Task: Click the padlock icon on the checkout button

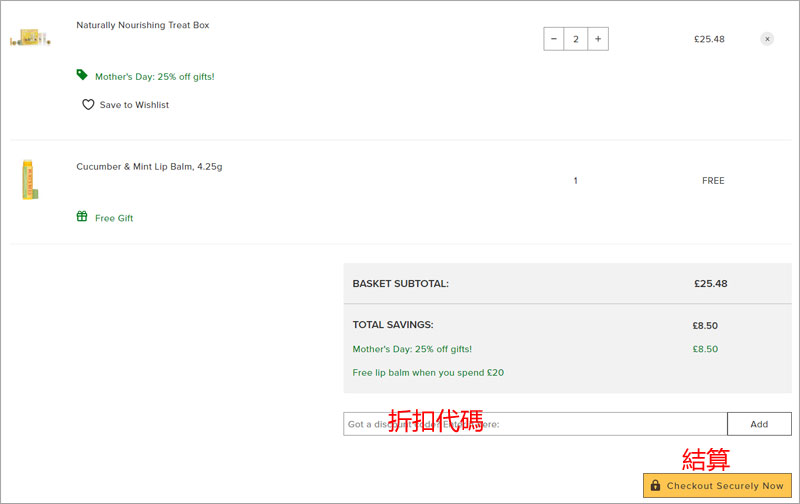Action: 655,486
